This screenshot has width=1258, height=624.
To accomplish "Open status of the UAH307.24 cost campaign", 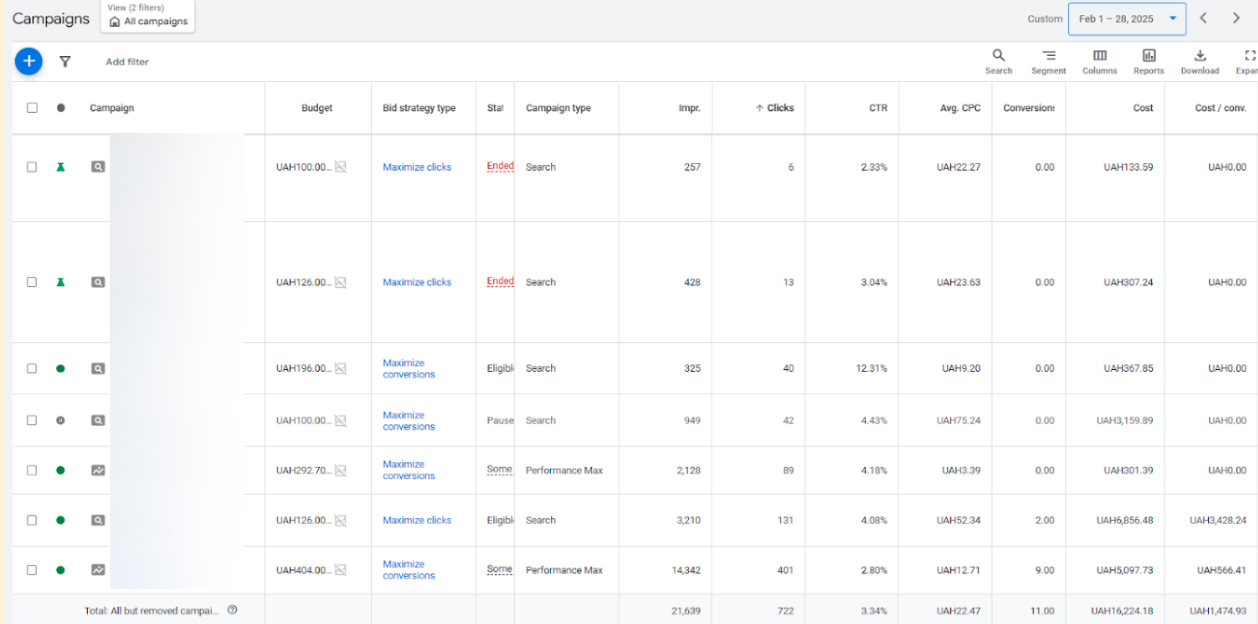I will [x=60, y=282].
